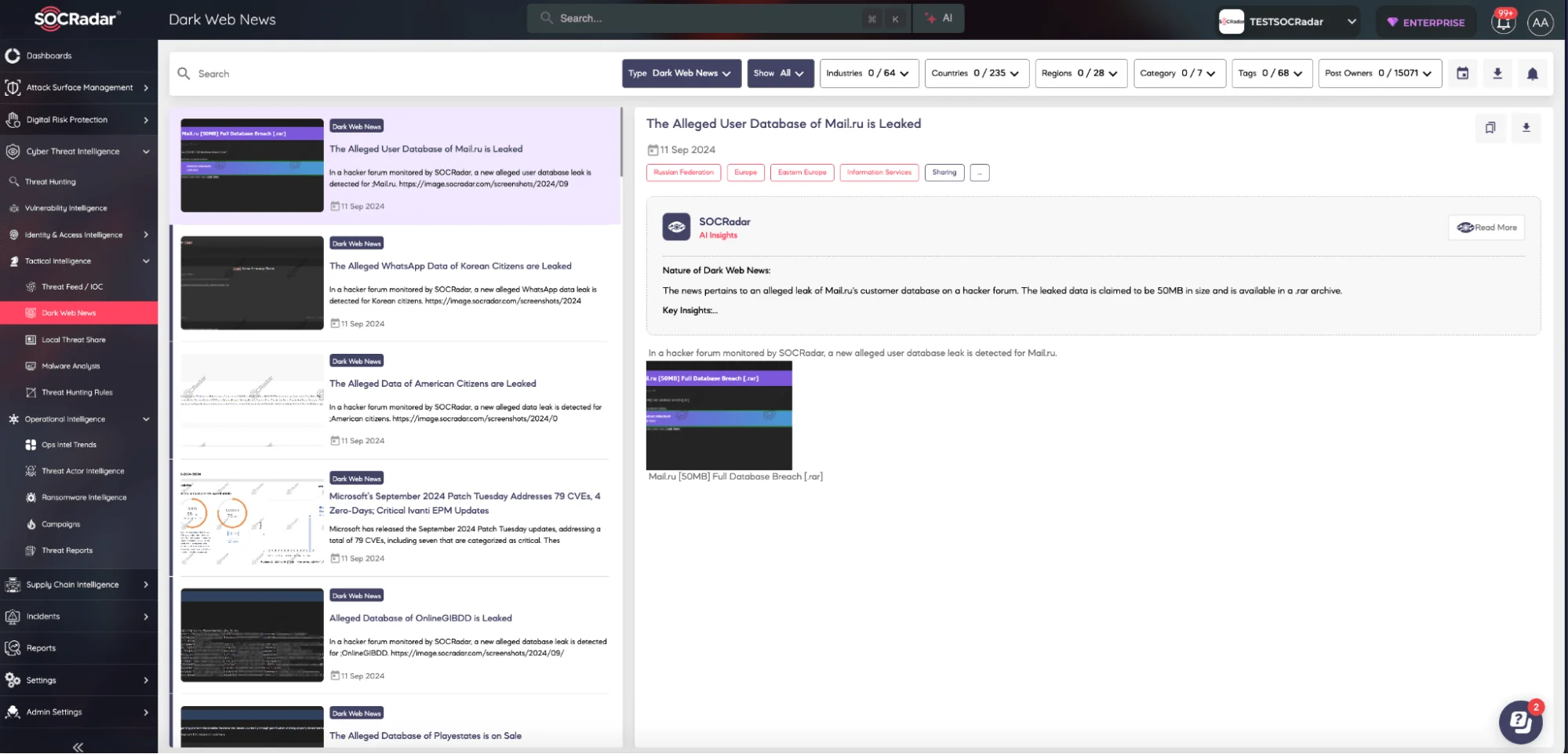Click the OnlineGIBDD article thumbnail
Viewport: 1568px width, 754px height.
[x=252, y=636]
